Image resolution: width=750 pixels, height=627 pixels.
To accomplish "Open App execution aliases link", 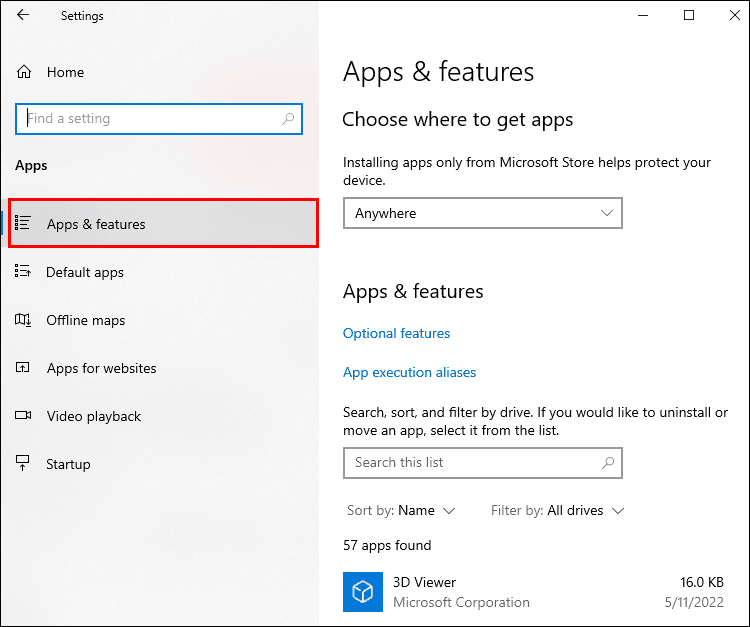I will click(x=409, y=372).
